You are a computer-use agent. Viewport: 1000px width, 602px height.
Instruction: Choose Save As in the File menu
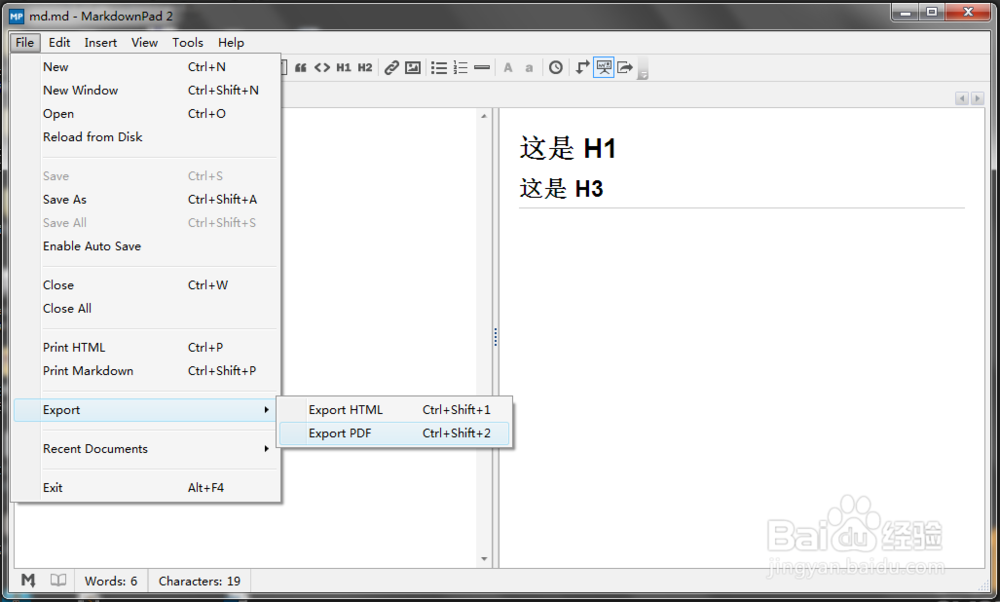(147, 200)
